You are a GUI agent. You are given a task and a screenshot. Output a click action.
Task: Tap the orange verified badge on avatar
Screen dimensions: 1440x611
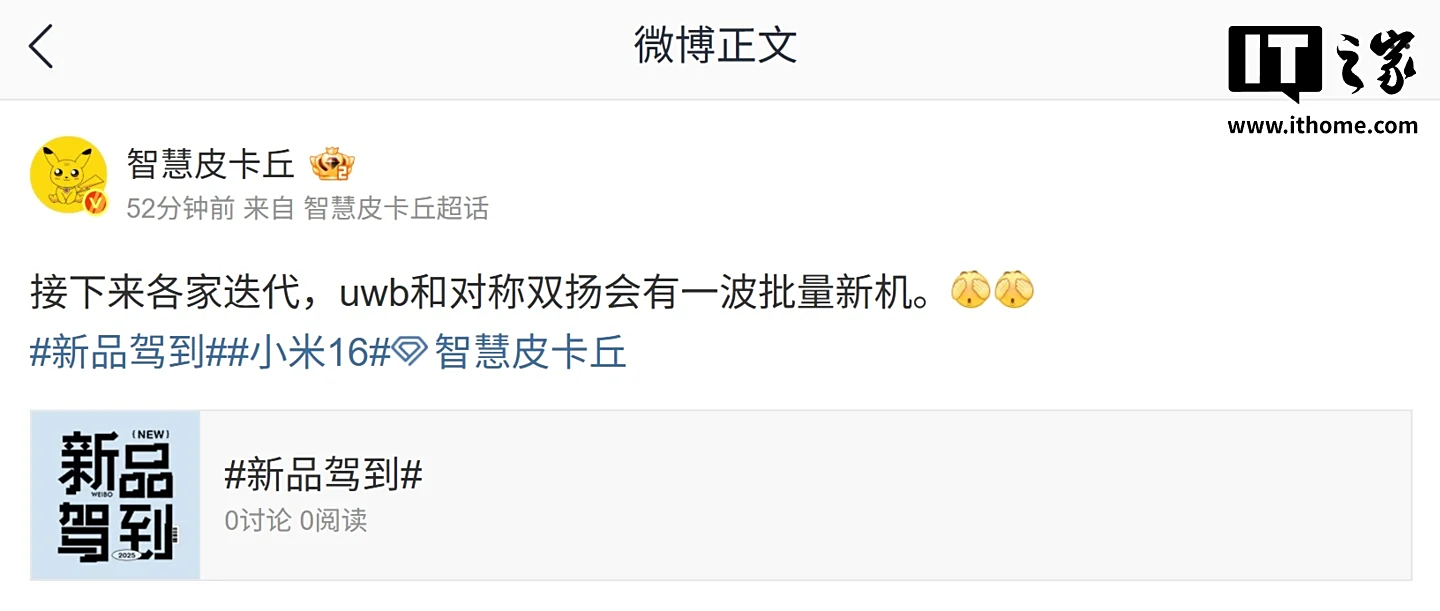click(x=96, y=203)
